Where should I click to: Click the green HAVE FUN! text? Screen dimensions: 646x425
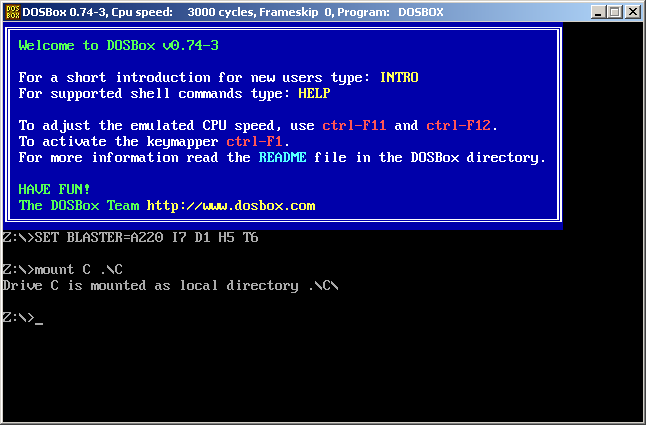[54, 189]
